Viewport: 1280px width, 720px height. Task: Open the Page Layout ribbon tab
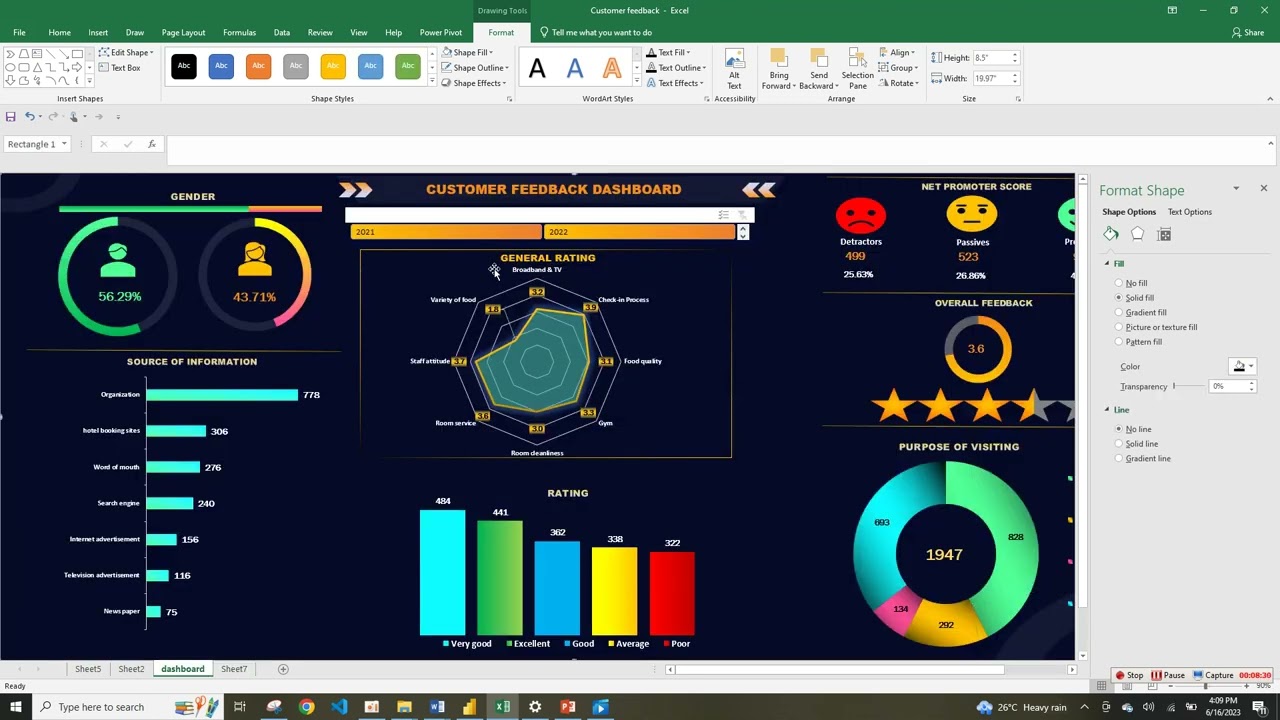tap(183, 32)
